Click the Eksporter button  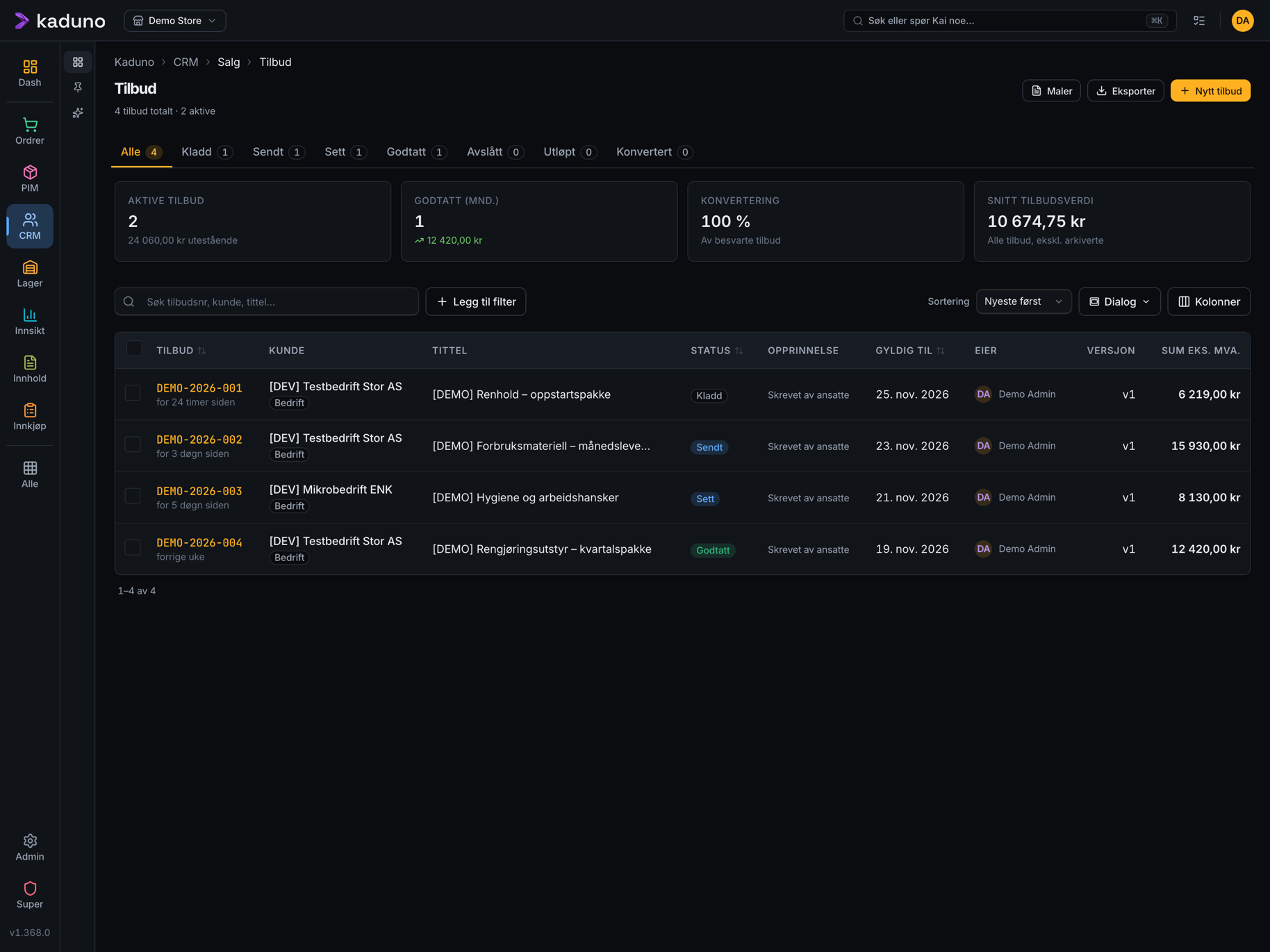point(1125,91)
